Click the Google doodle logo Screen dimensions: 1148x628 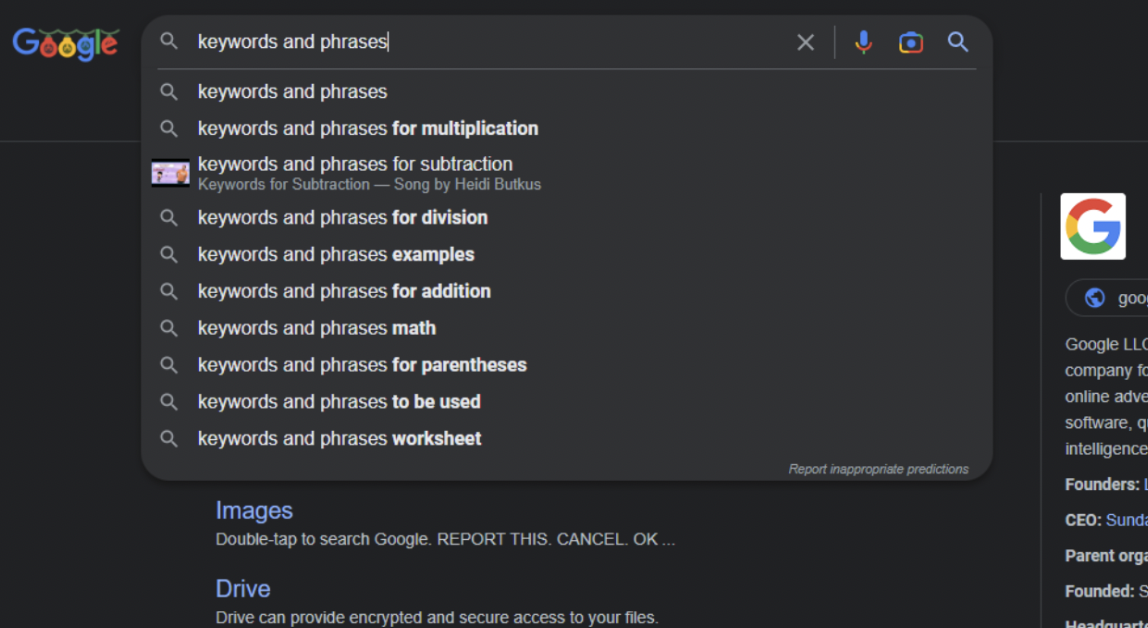(x=64, y=42)
